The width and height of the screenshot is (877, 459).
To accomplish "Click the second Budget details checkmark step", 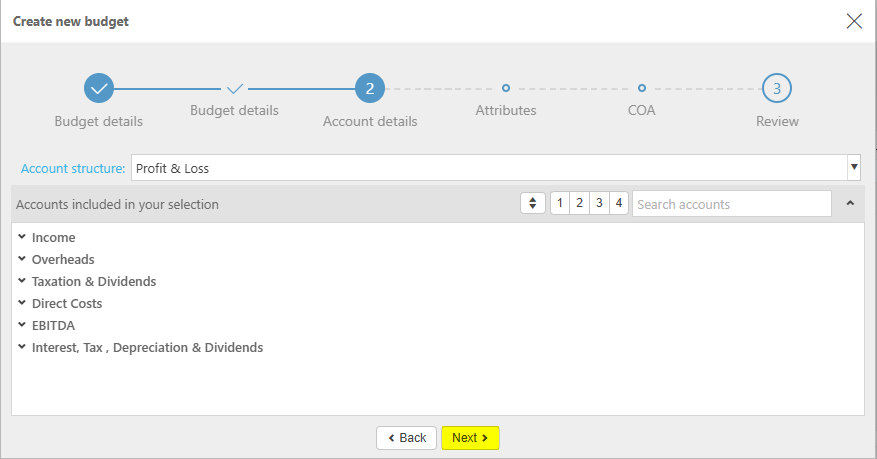I will pyautogui.click(x=235, y=89).
